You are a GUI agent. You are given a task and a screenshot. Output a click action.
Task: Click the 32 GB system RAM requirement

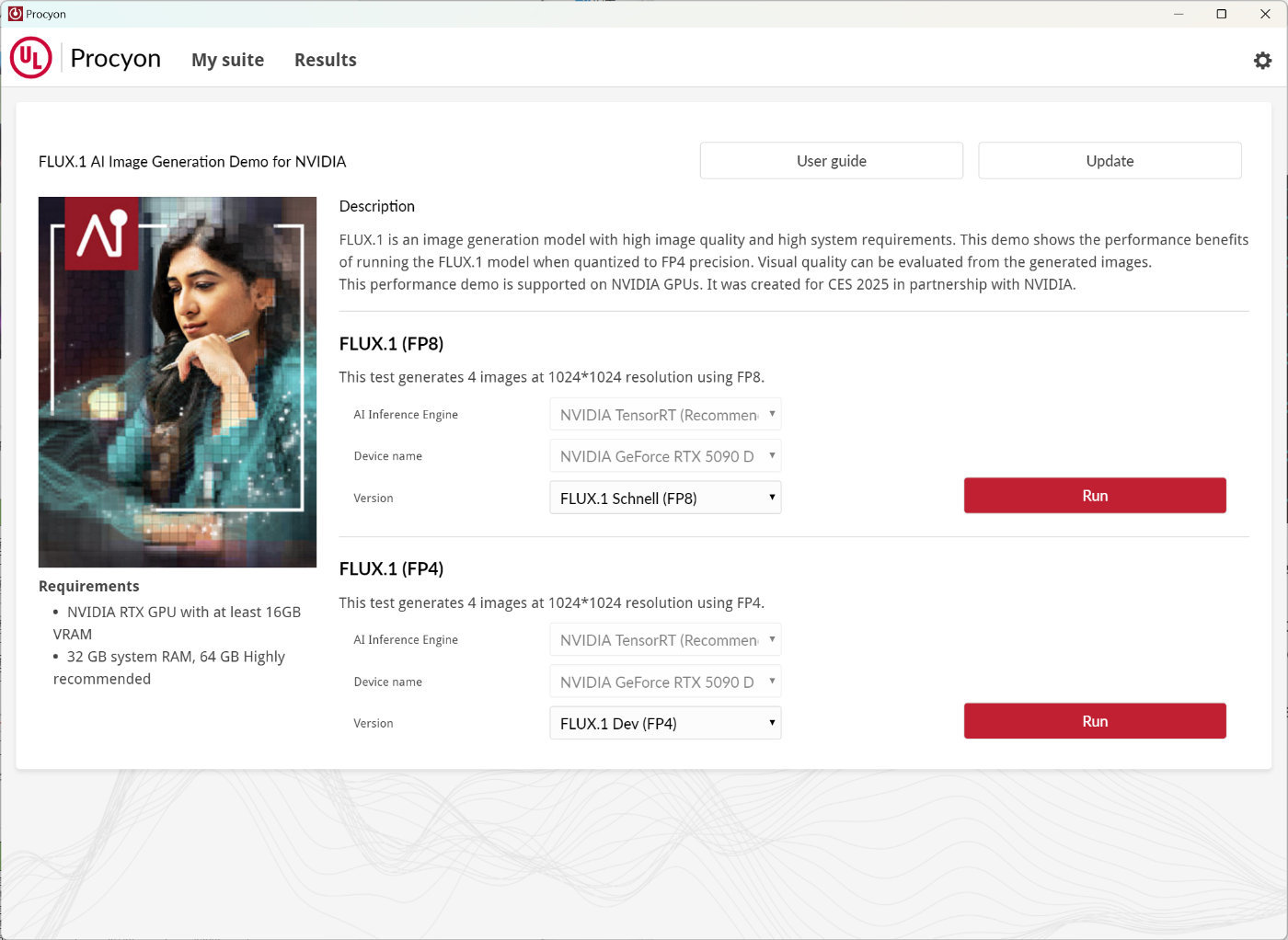[169, 668]
